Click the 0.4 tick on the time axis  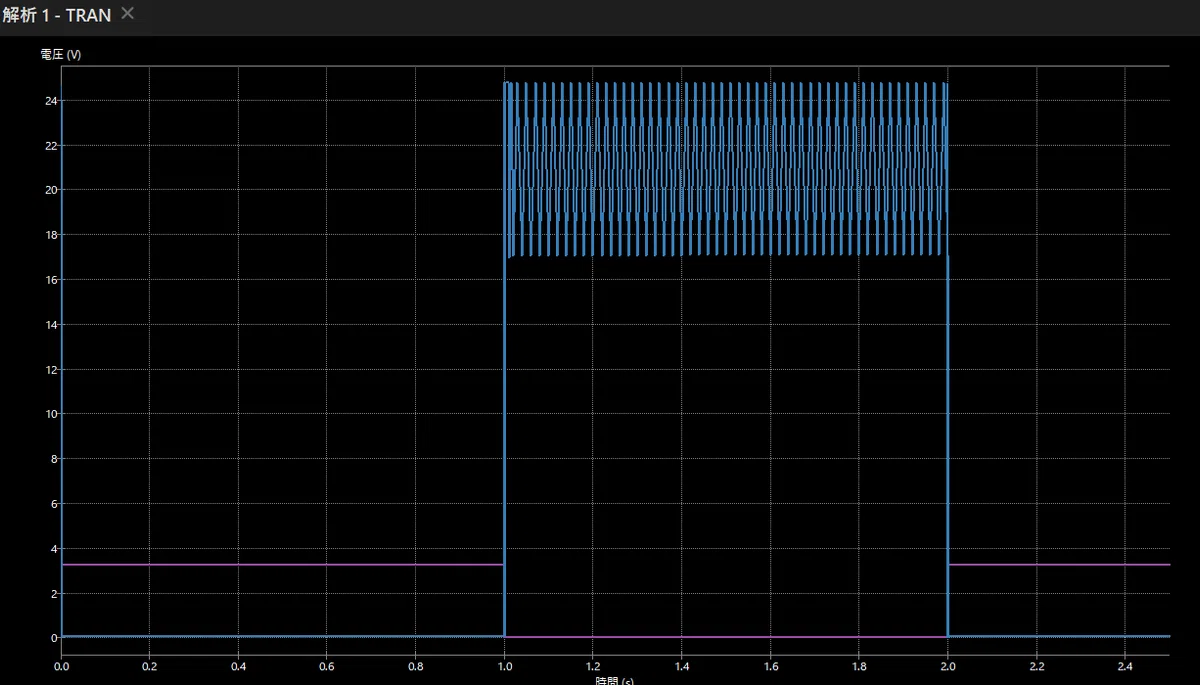coord(238,664)
